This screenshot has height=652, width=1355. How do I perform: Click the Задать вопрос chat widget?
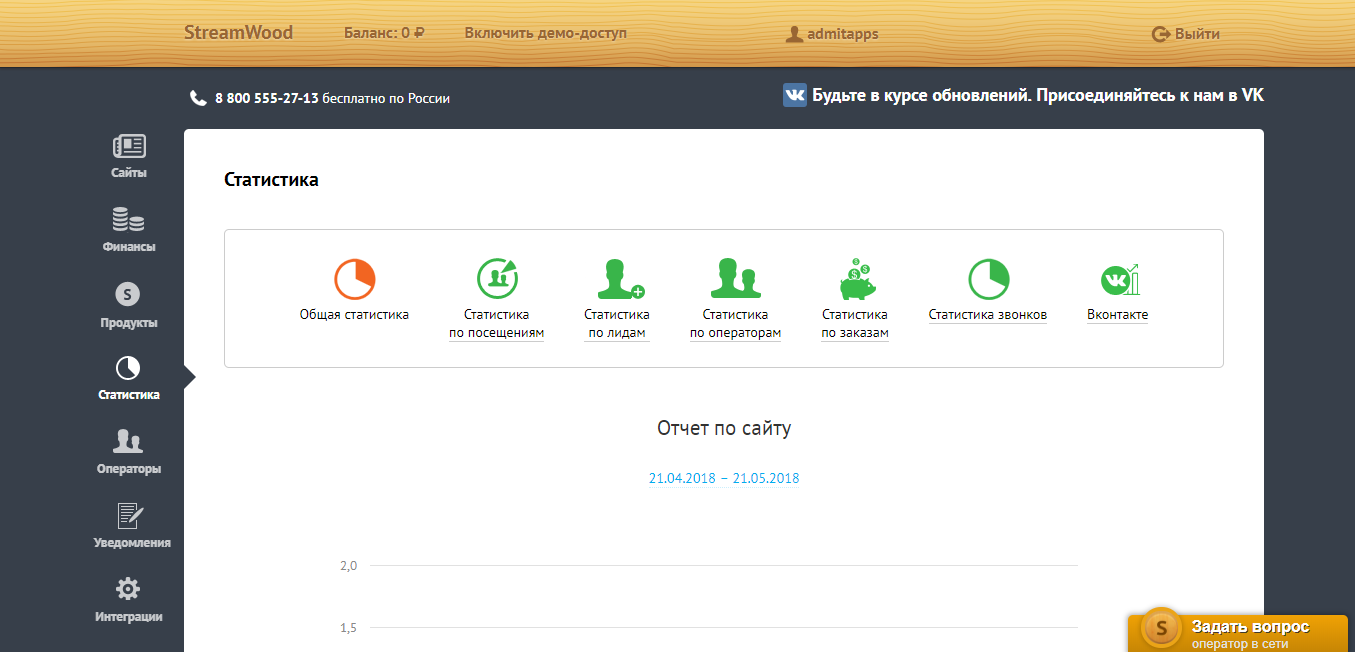click(x=1240, y=633)
